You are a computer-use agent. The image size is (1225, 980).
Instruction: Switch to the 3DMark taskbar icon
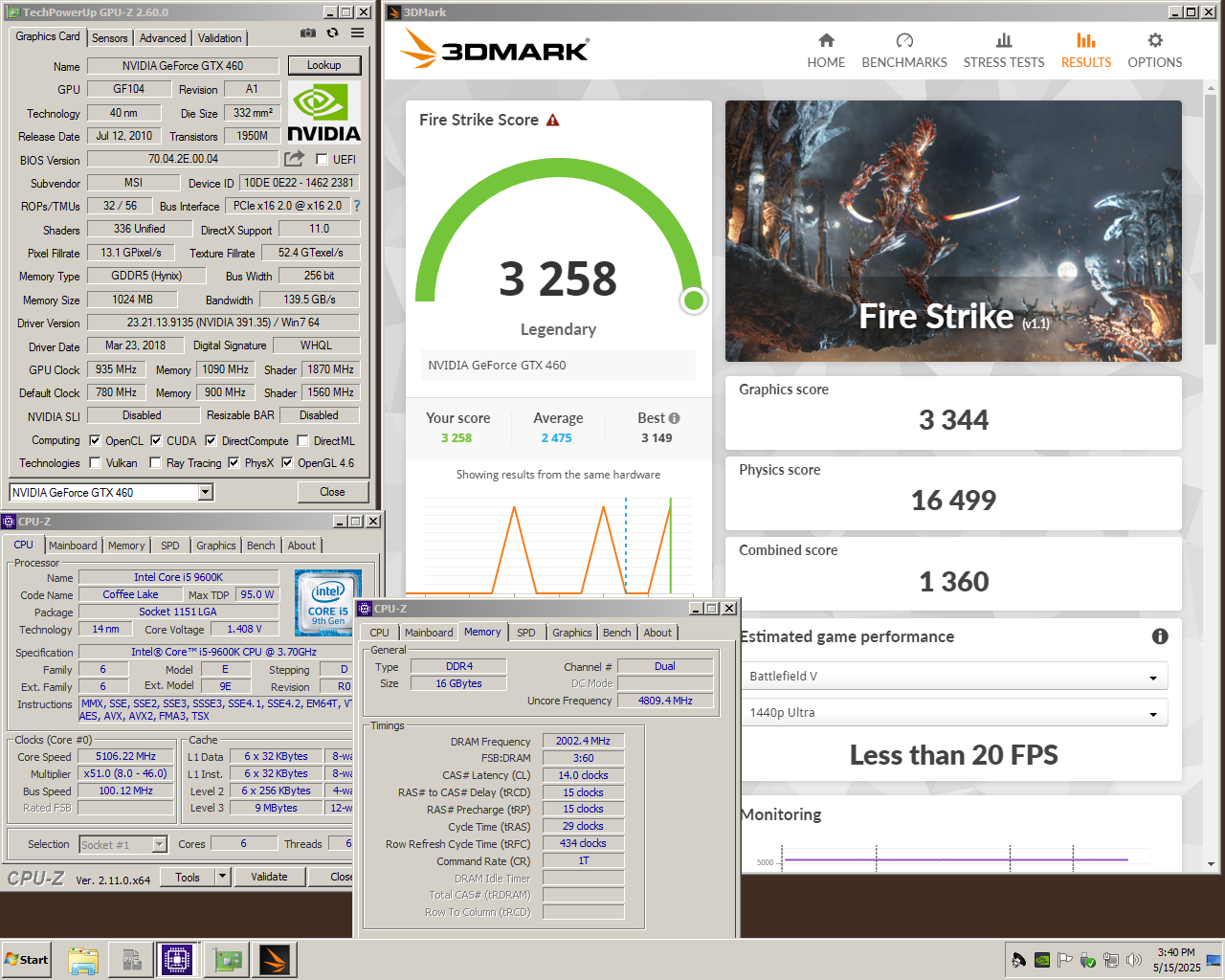coord(275,960)
